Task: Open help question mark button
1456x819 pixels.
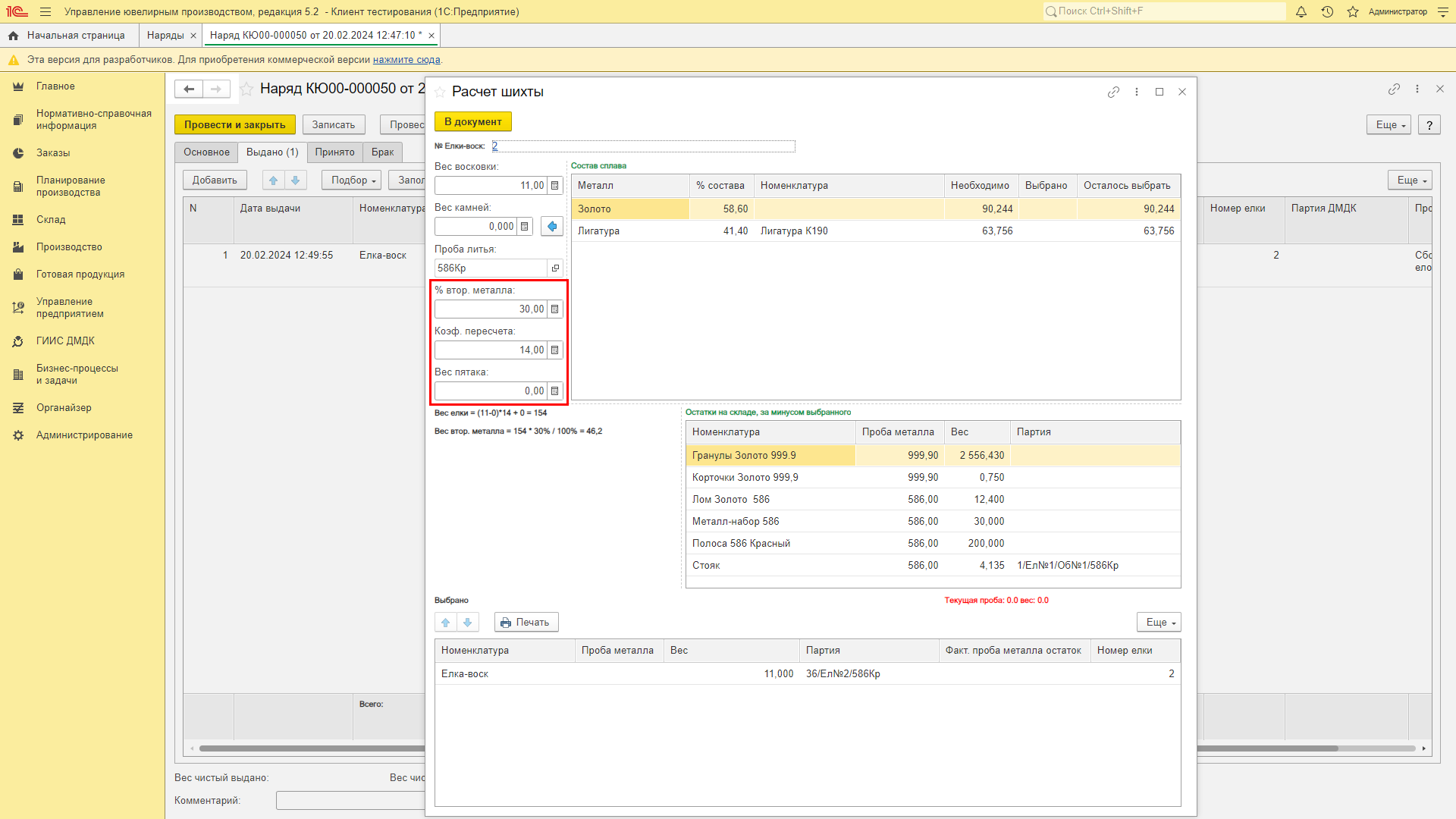Action: pos(1429,125)
